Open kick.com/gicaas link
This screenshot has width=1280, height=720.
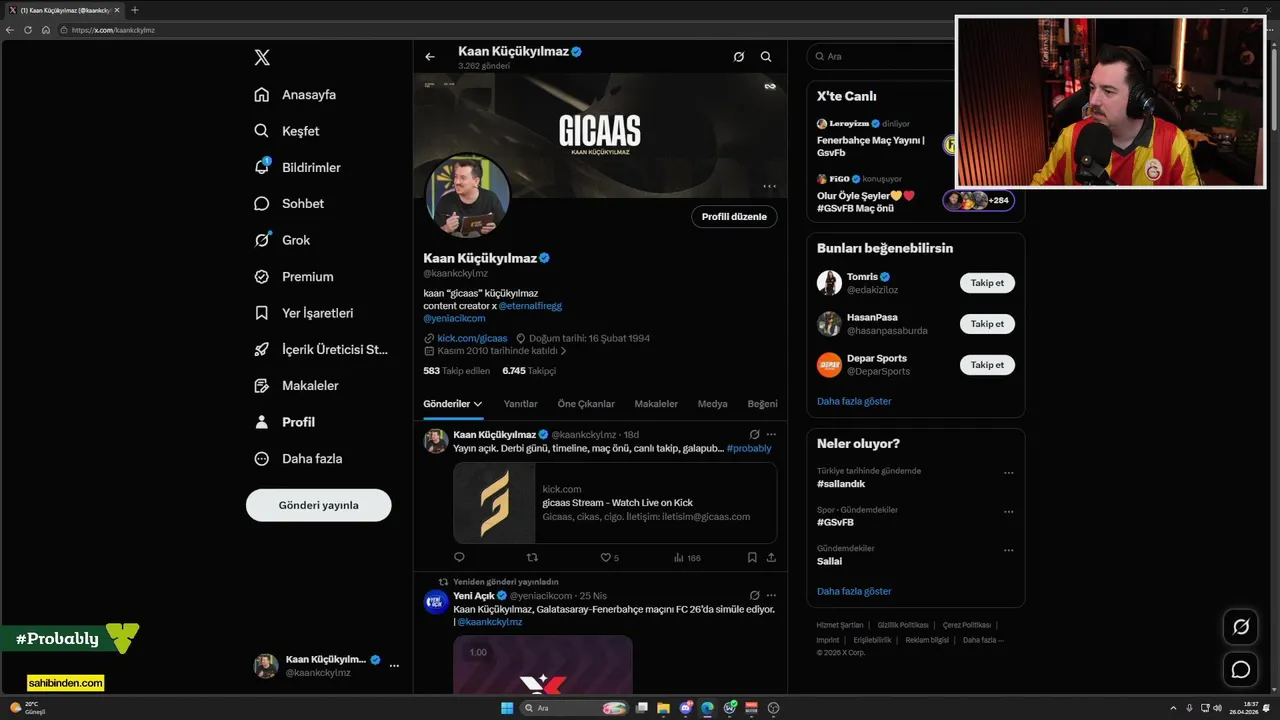click(472, 338)
